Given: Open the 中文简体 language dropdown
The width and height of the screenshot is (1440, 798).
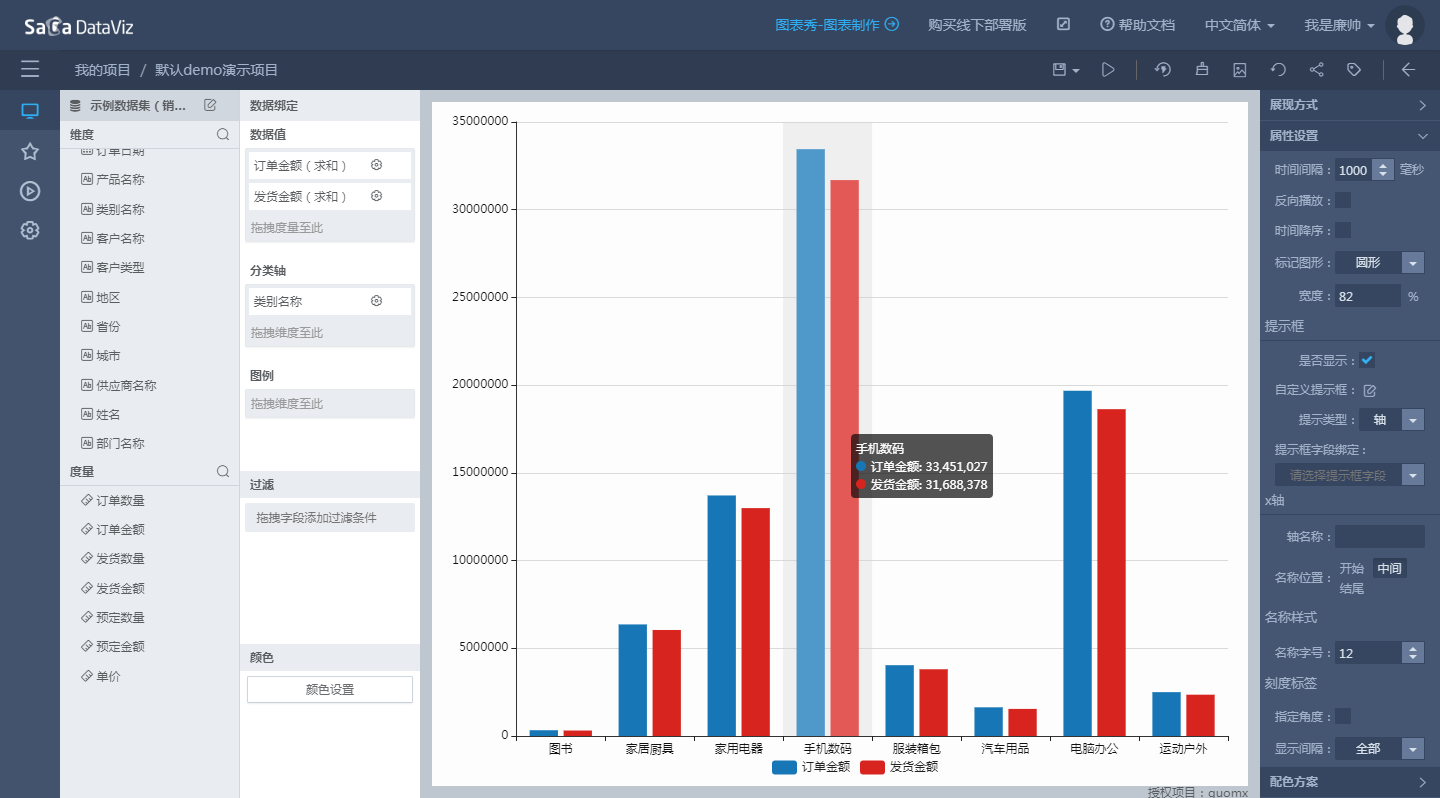Looking at the screenshot, I should pos(1239,25).
